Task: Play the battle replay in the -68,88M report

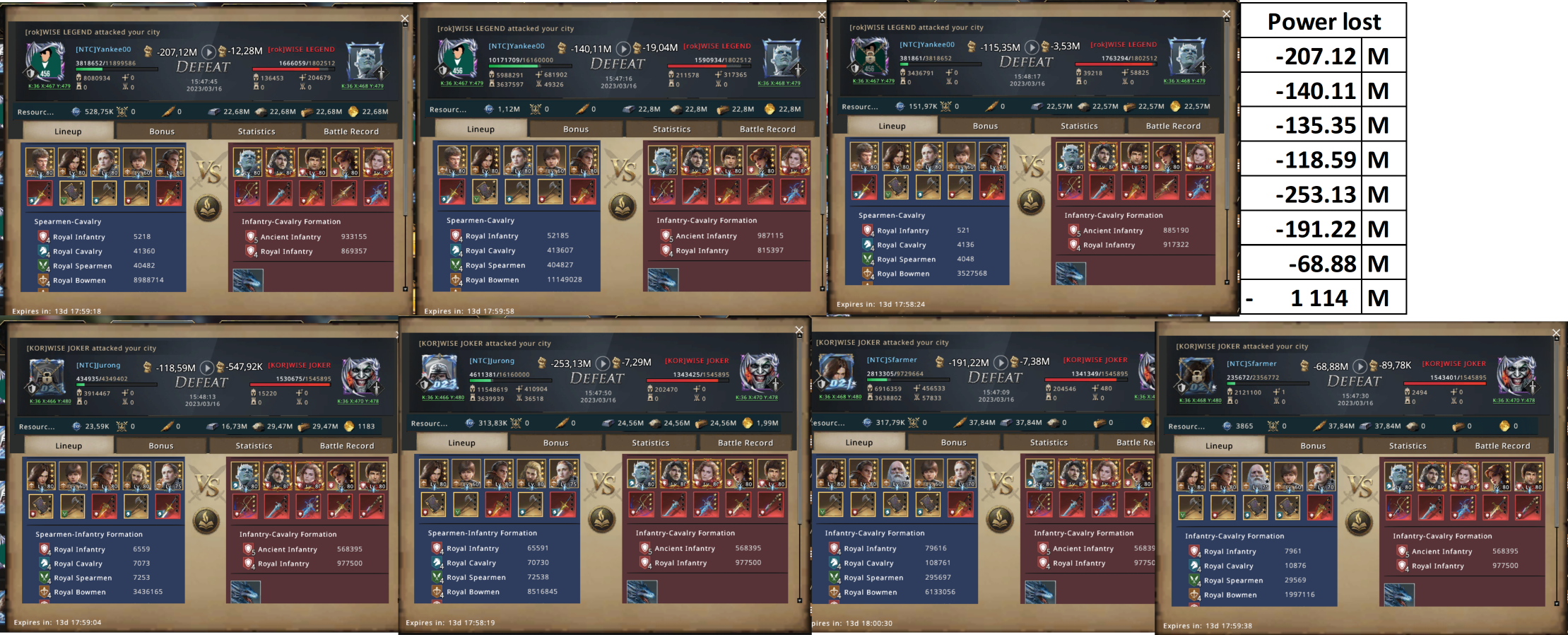Action: 1360,366
